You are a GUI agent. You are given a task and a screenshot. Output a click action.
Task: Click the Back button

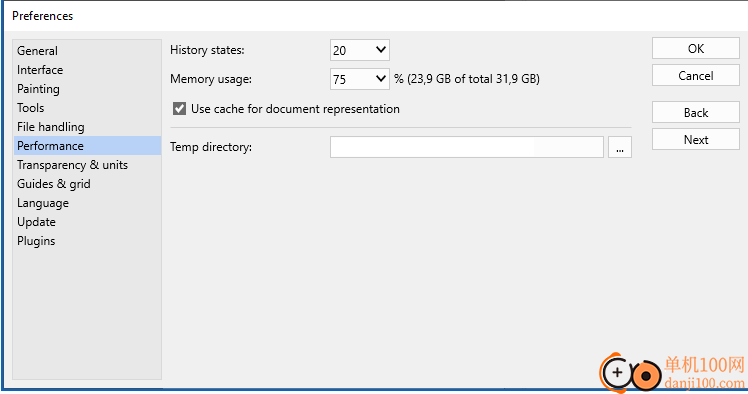coord(696,113)
